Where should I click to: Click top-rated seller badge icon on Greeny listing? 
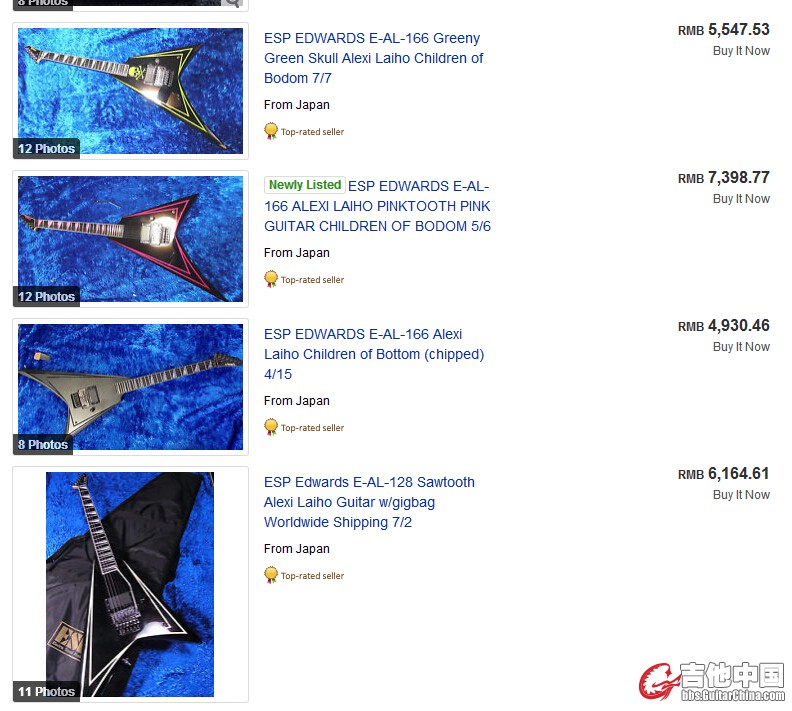click(271, 131)
